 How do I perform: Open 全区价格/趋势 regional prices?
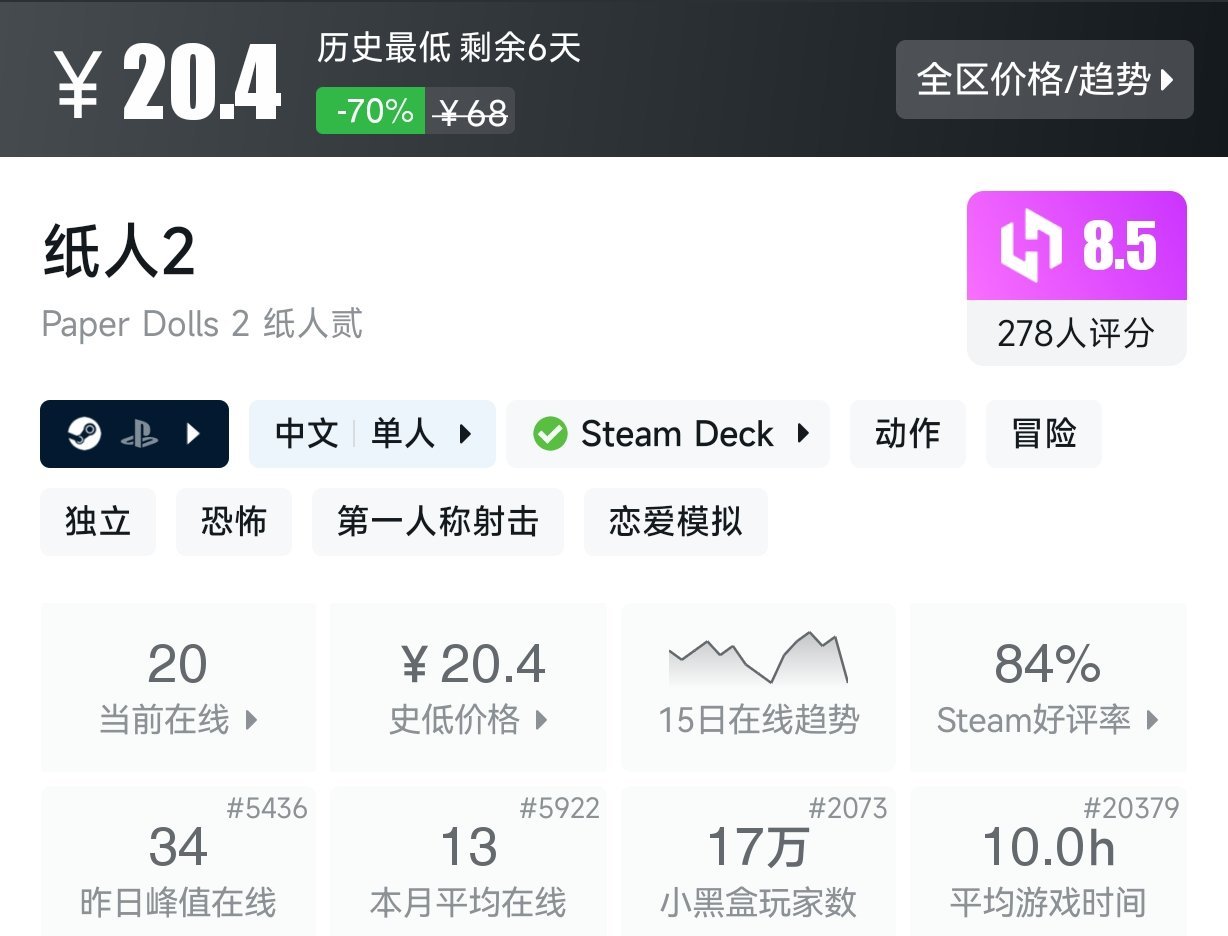click(1044, 80)
